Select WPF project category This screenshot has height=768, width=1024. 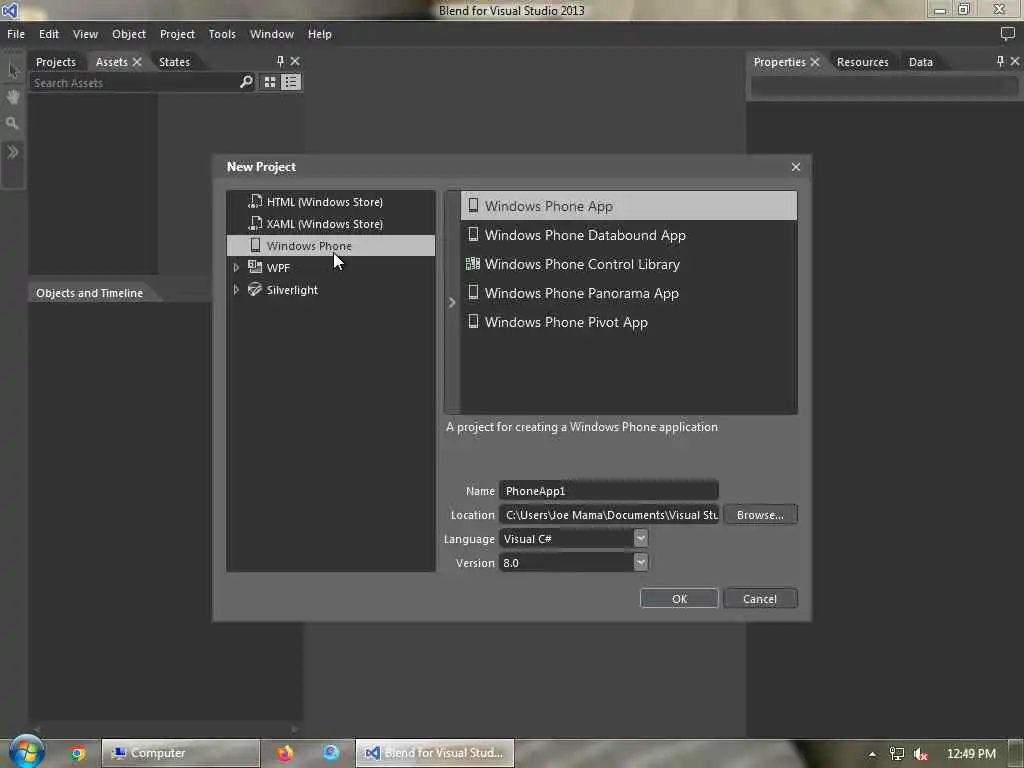pyautogui.click(x=278, y=268)
